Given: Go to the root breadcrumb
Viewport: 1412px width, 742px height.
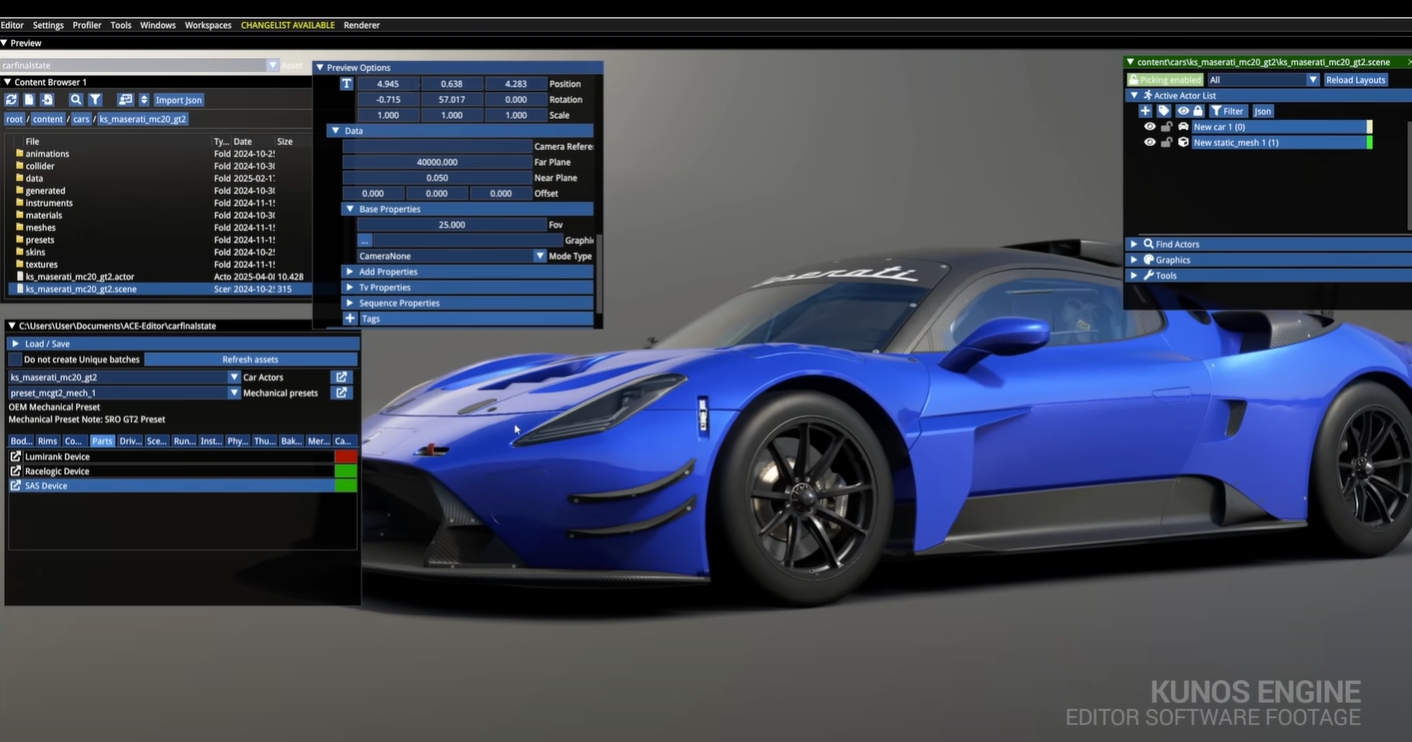Looking at the screenshot, I should pos(14,119).
